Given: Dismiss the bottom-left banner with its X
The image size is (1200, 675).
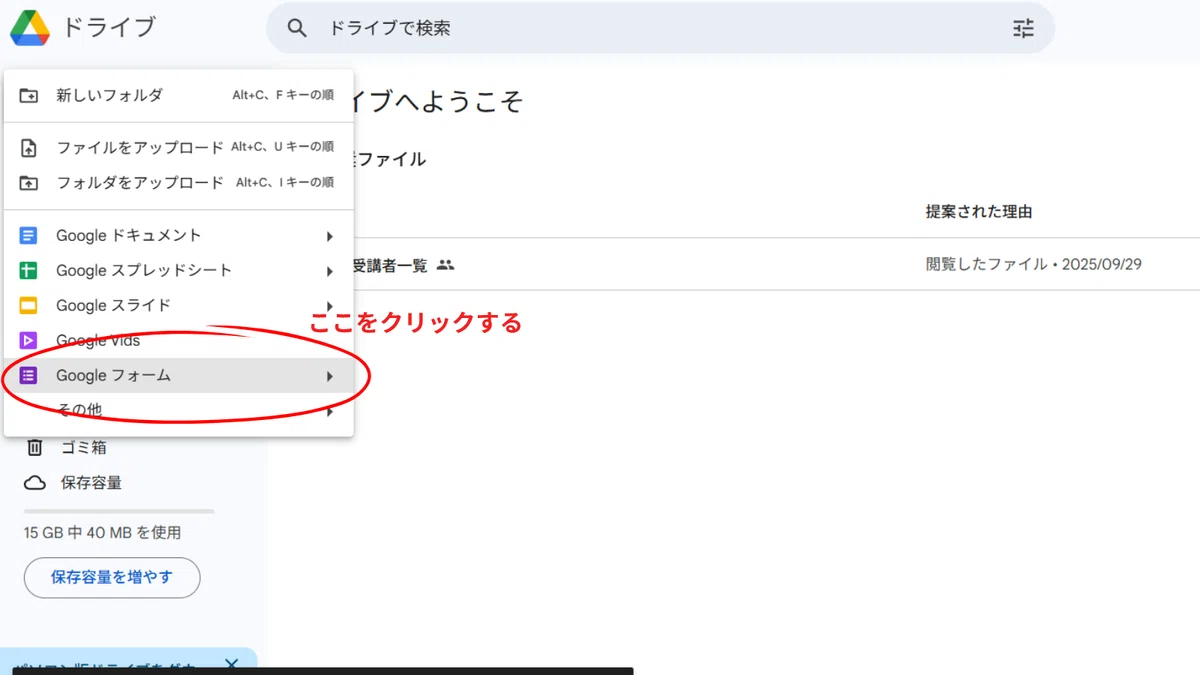Looking at the screenshot, I should 231,664.
